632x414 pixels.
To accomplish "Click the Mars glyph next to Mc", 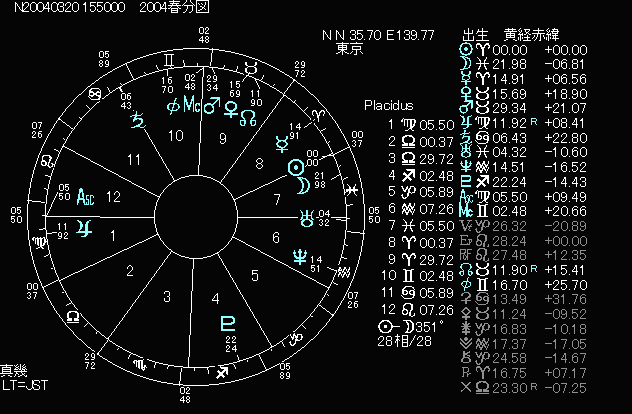I will pos(211,106).
